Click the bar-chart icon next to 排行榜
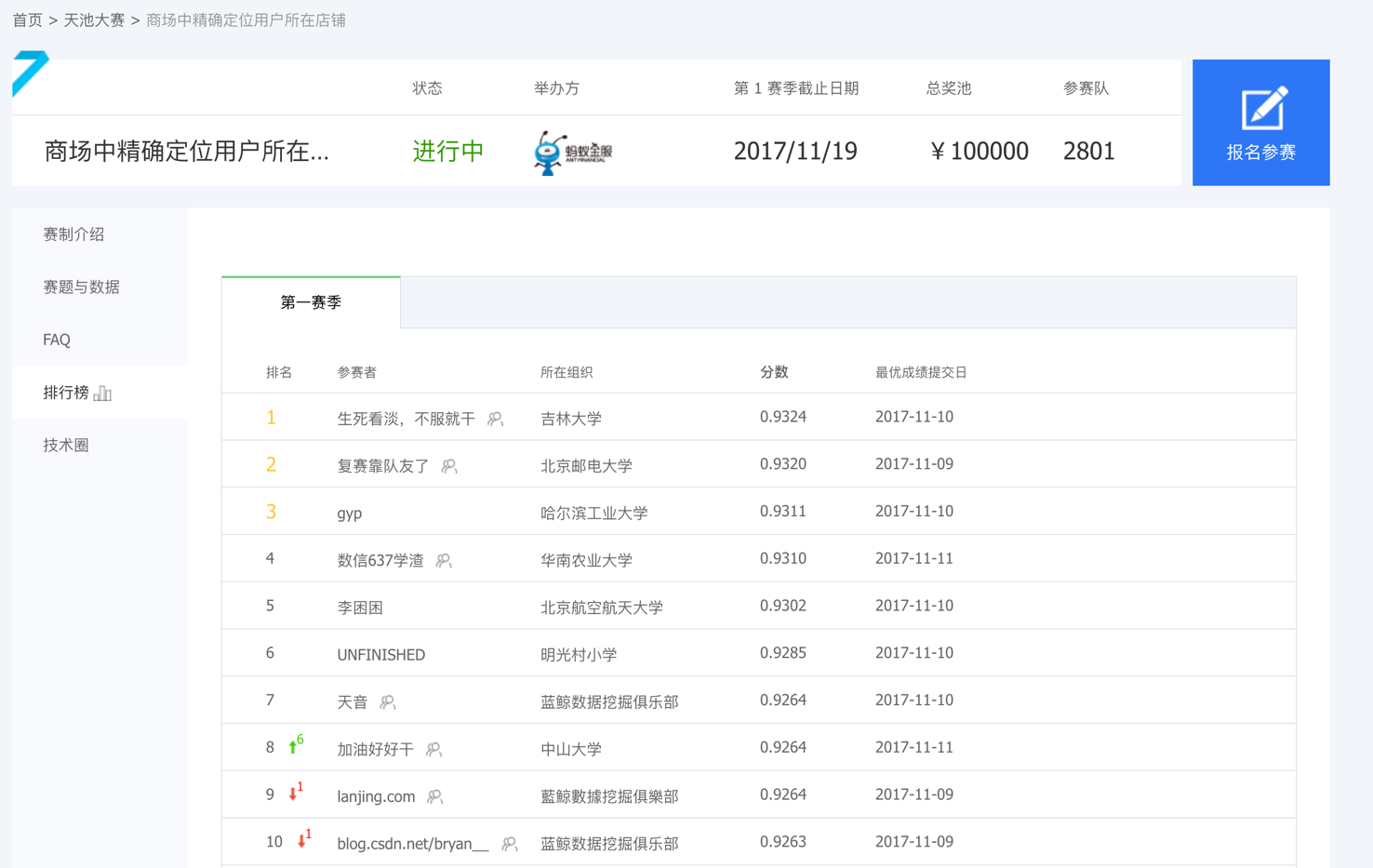 click(x=102, y=393)
